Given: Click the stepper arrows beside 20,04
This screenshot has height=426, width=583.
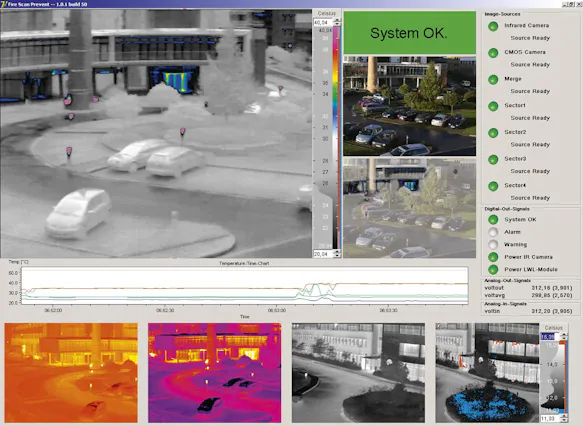Looking at the screenshot, I should (x=337, y=254).
